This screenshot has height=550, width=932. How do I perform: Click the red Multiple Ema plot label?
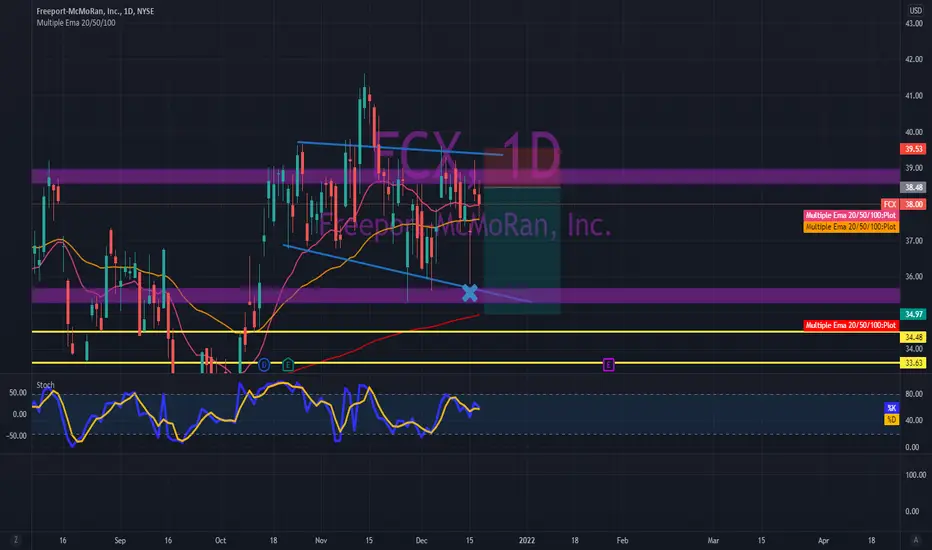(851, 325)
